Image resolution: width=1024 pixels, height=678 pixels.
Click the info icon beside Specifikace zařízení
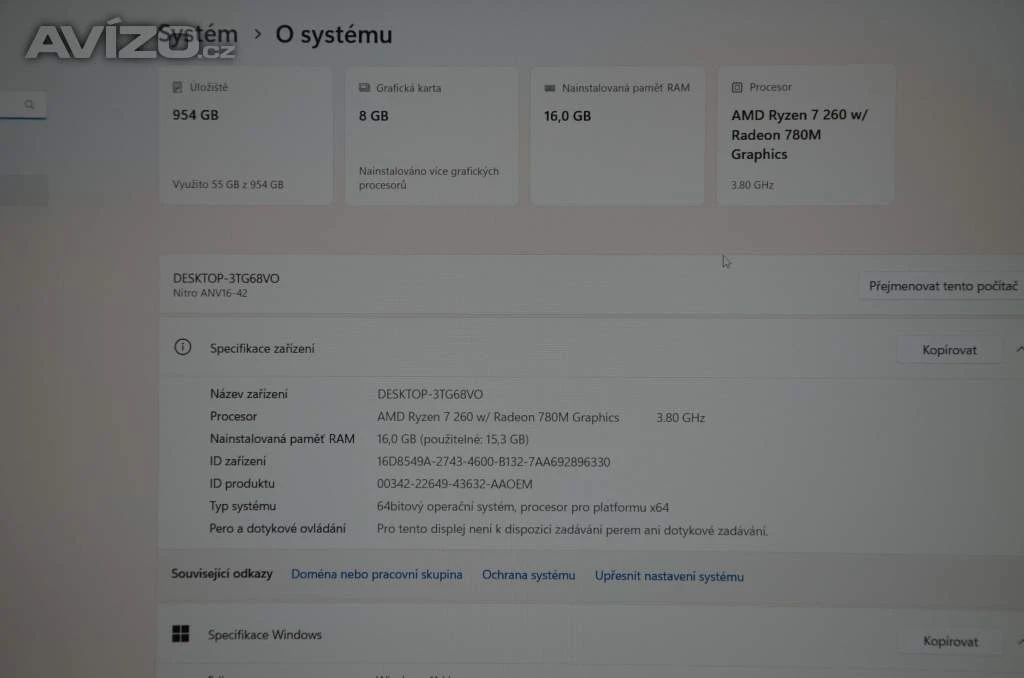click(x=182, y=348)
